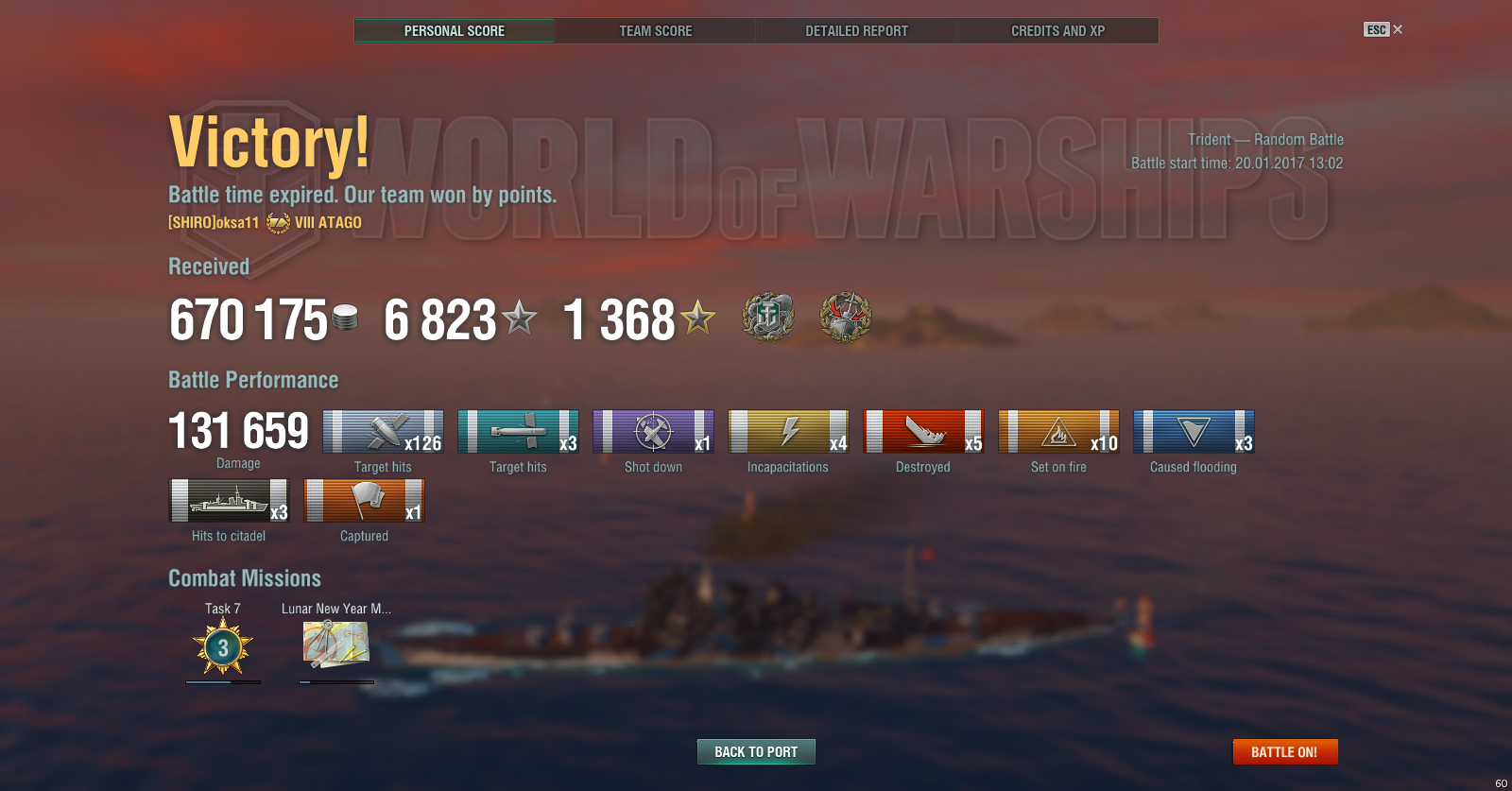Click the main battery Target hits ribbon
Viewport: 1512px width, 791px height.
pos(383,432)
